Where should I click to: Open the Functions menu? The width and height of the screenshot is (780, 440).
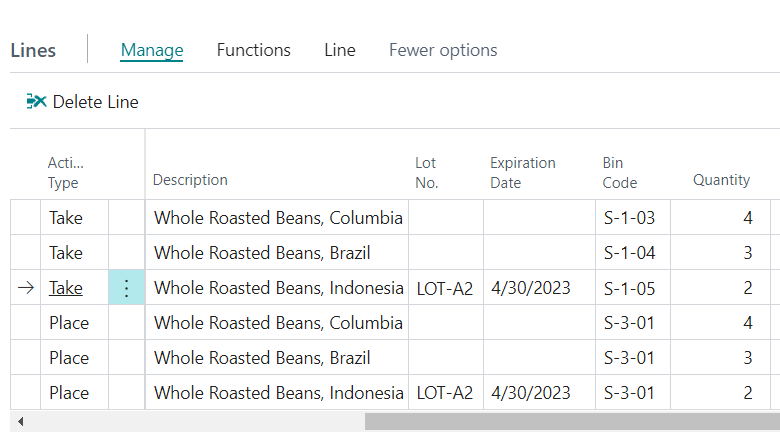click(254, 50)
